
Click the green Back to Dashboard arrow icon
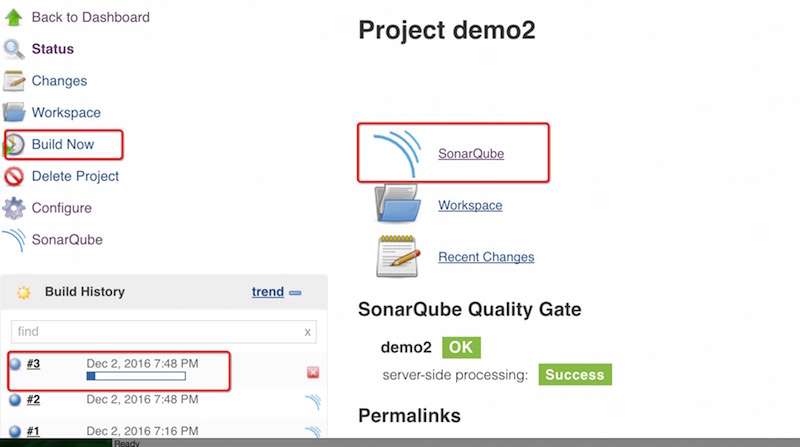[13, 17]
